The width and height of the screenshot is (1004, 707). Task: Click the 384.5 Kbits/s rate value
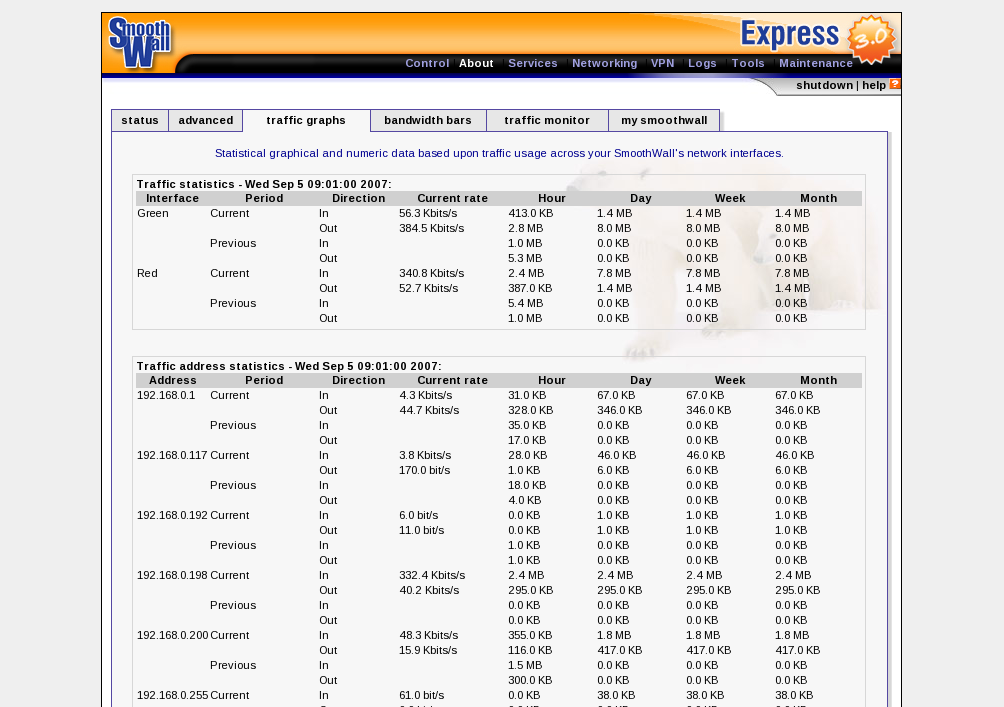pos(432,229)
